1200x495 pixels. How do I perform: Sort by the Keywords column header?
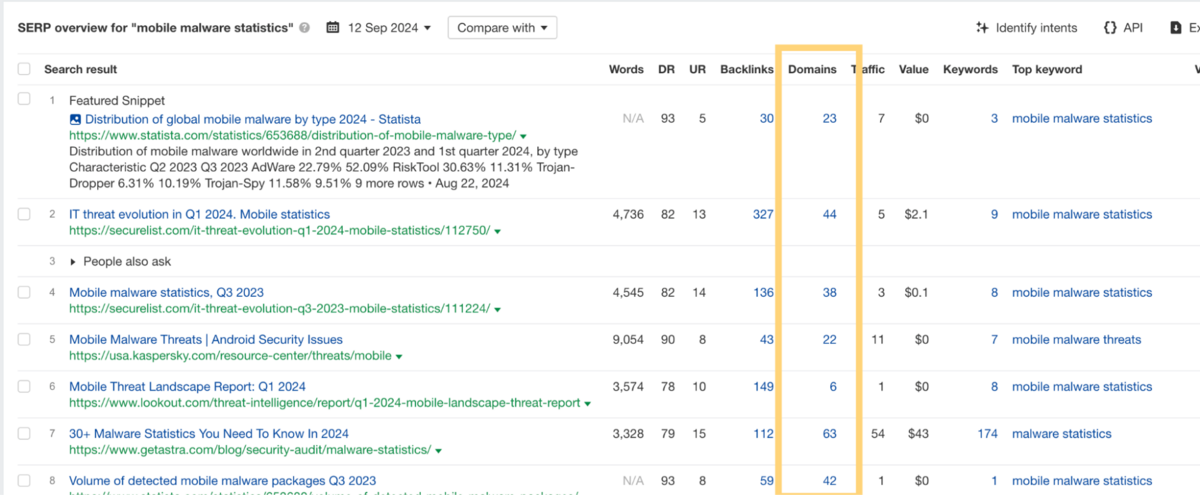pyautogui.click(x=970, y=69)
